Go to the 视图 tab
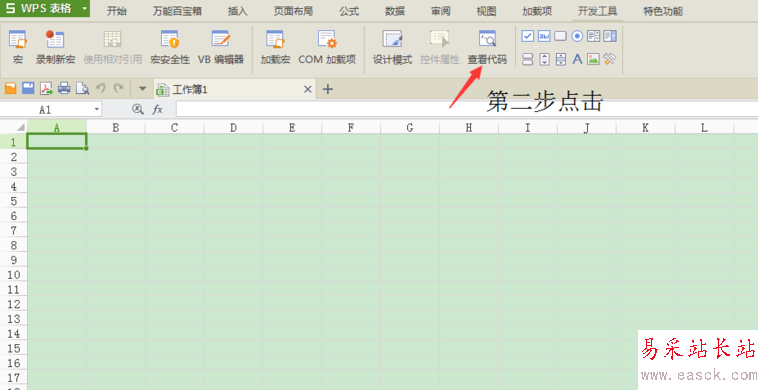758x390 pixels. 486,11
